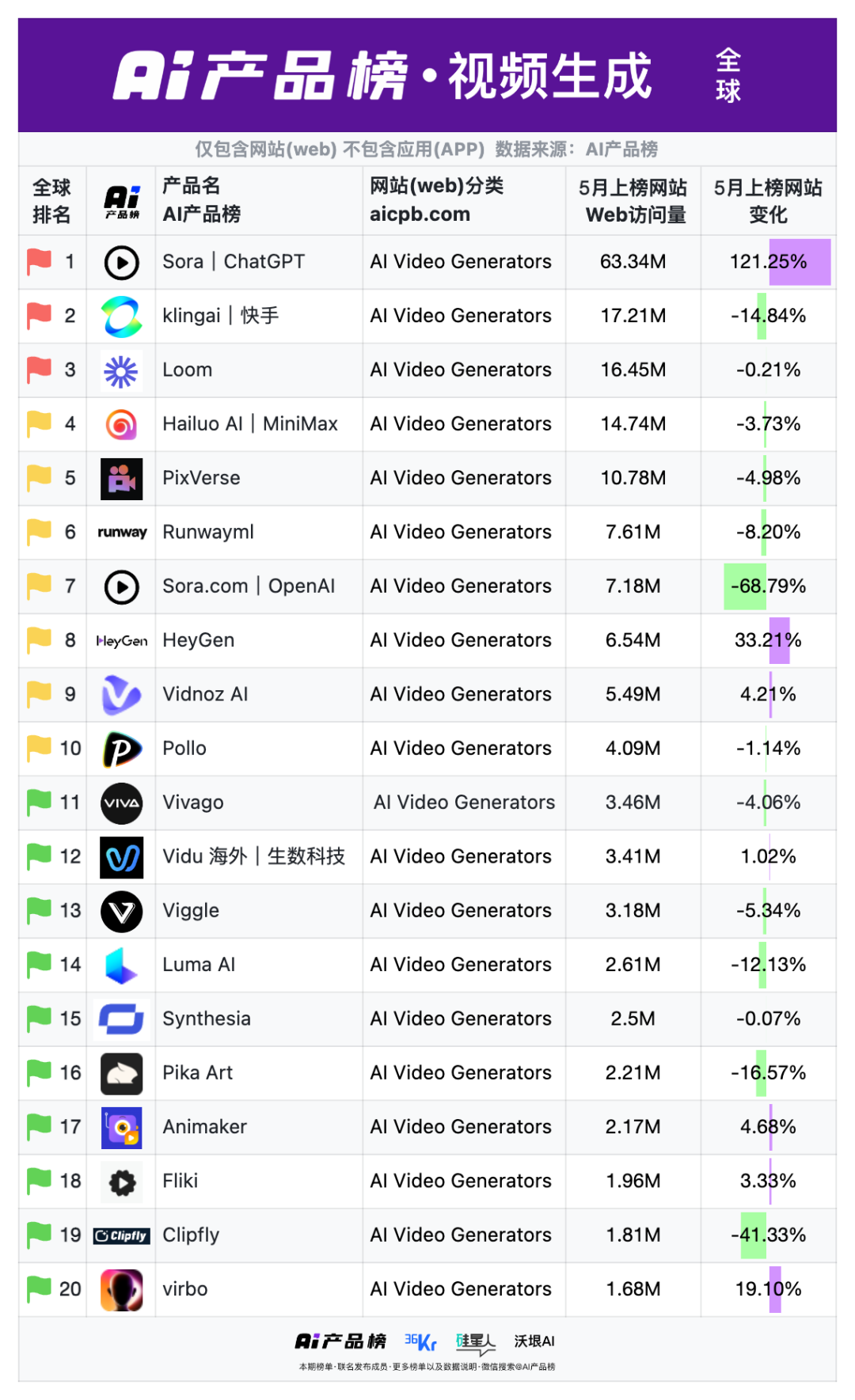
Task: Click the Sora ChatGPT play-circle logo
Action: click(x=122, y=263)
